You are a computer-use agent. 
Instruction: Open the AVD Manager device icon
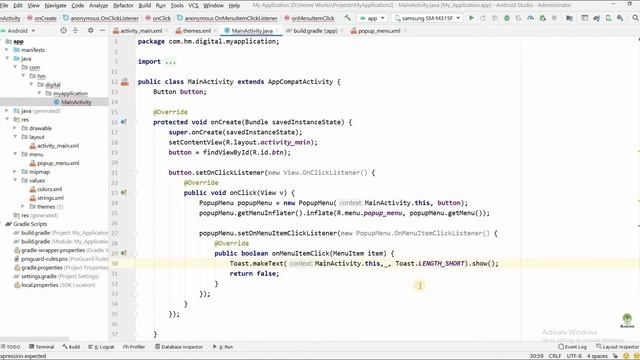(608, 18)
